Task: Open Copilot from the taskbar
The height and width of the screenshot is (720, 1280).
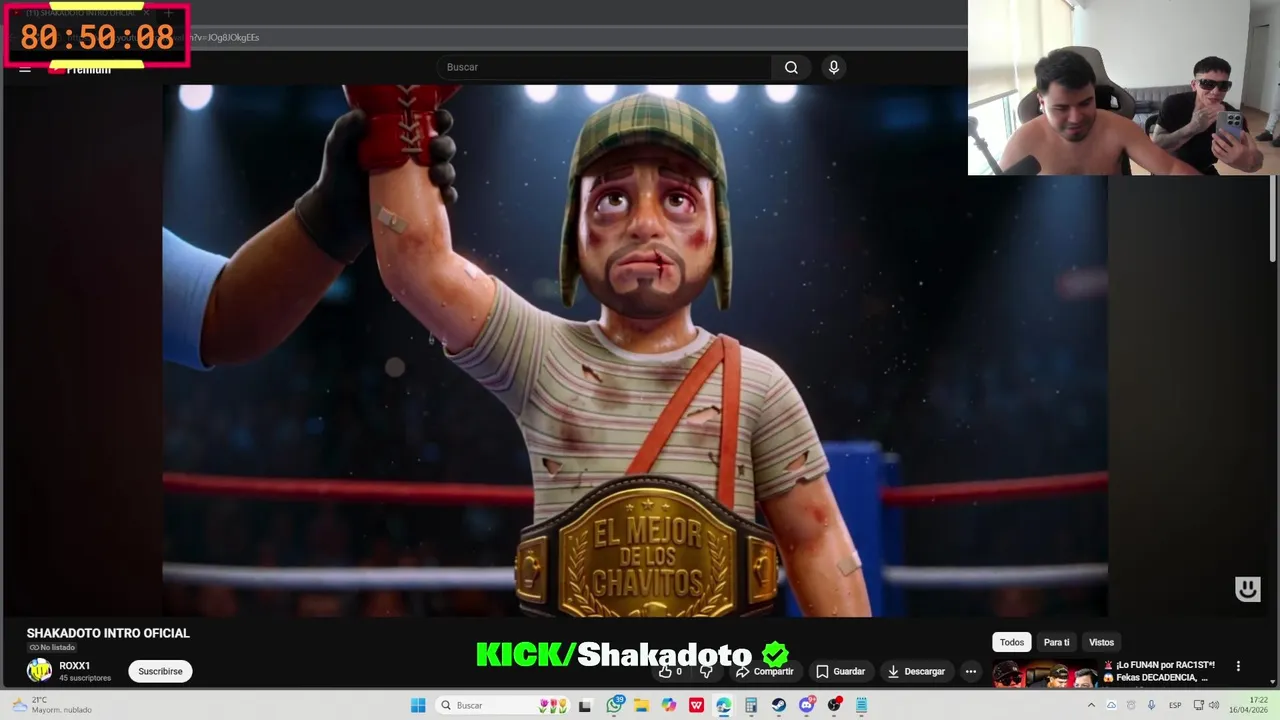Action: click(x=669, y=705)
